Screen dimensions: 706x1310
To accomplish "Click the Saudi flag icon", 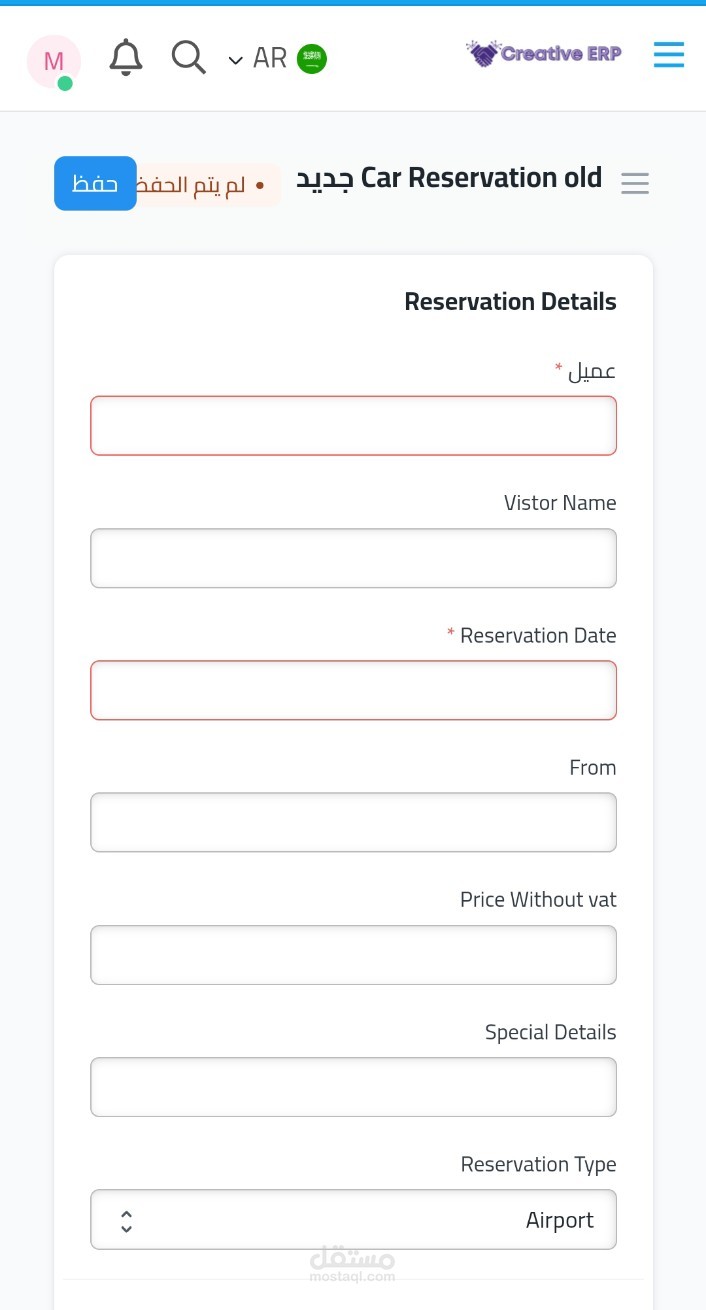I will pos(312,59).
